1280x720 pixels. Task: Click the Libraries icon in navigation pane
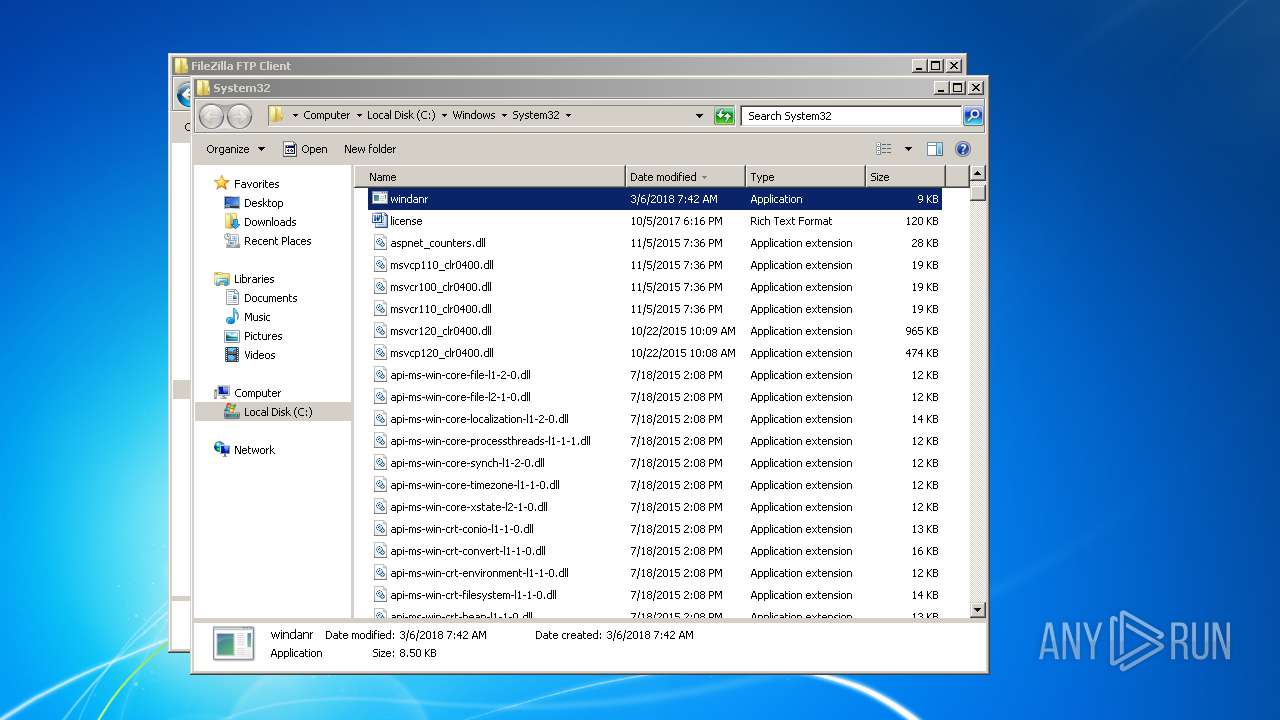pos(222,279)
